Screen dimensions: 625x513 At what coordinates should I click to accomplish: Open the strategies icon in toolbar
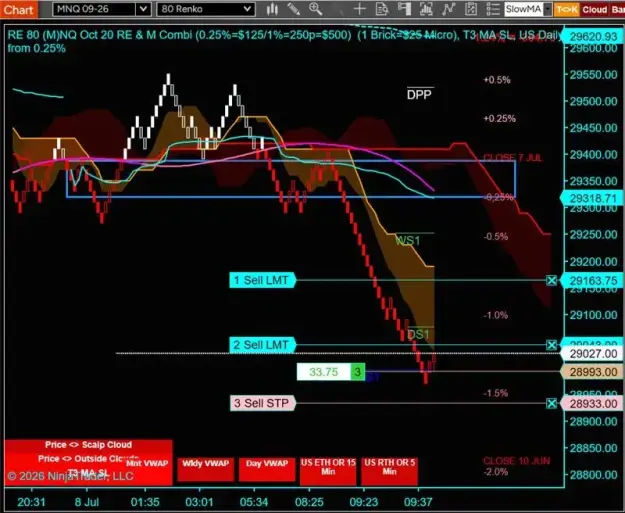tap(471, 9)
